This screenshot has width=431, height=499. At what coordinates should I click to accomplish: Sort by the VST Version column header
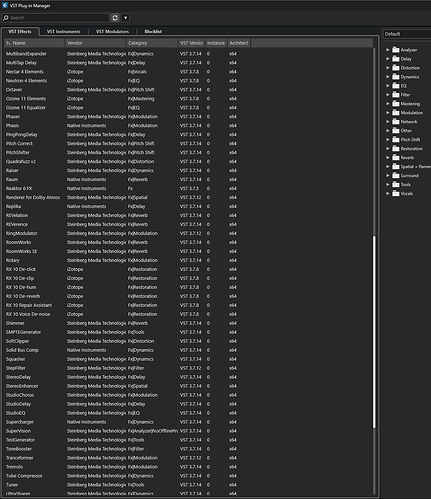pos(191,43)
